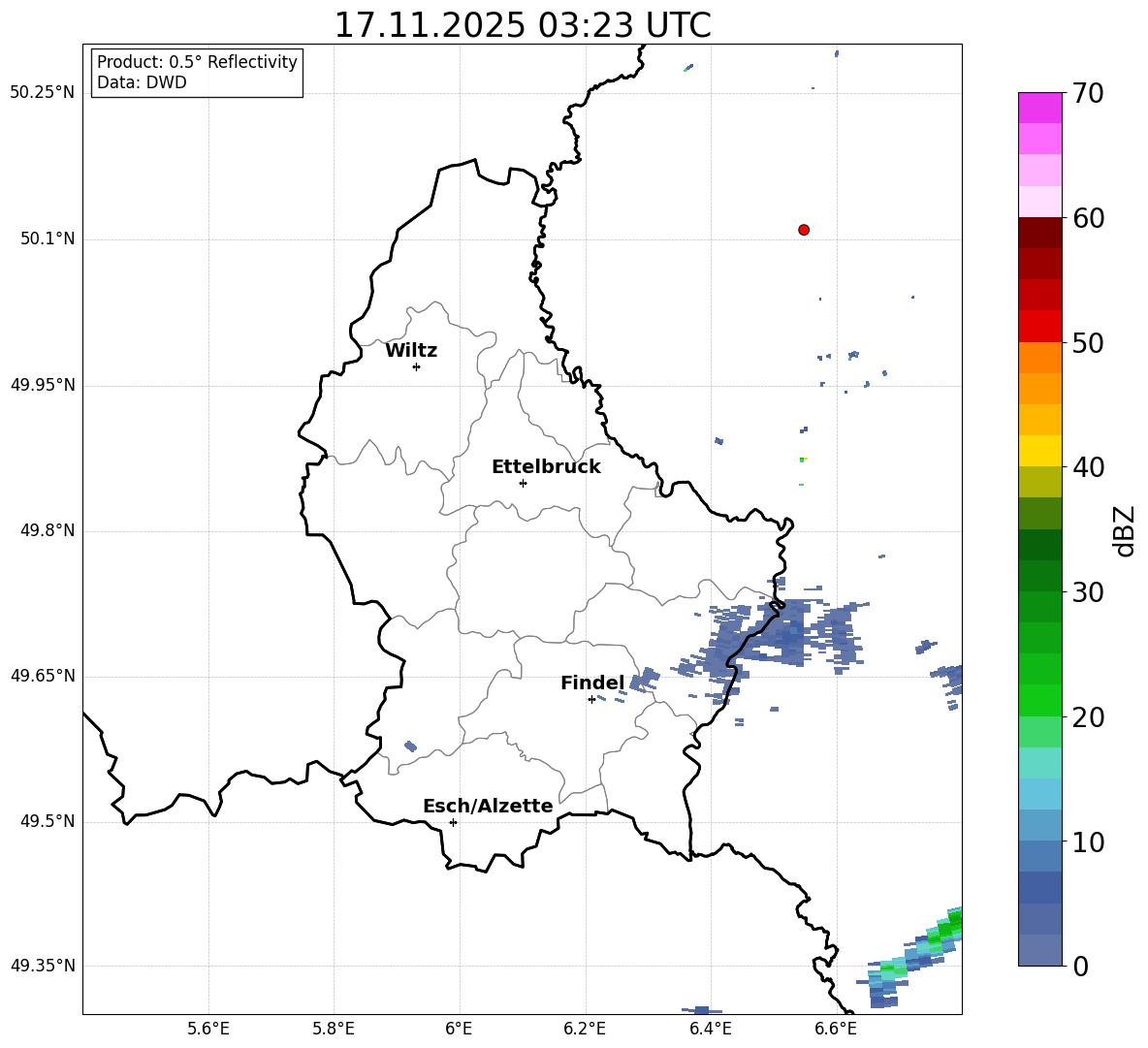Click the magenta top colorbar segment
The height and width of the screenshot is (1048, 1148).
(1039, 108)
